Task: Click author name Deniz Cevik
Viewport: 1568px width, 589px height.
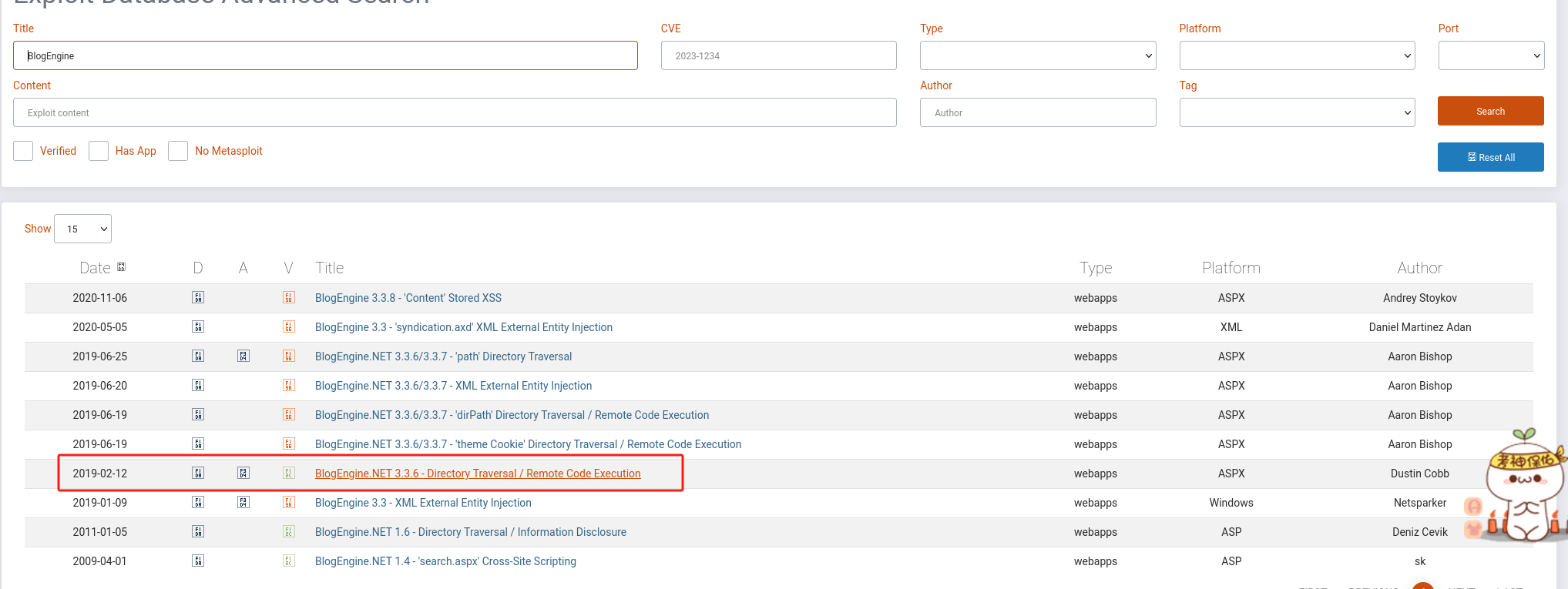Action: [1420, 532]
